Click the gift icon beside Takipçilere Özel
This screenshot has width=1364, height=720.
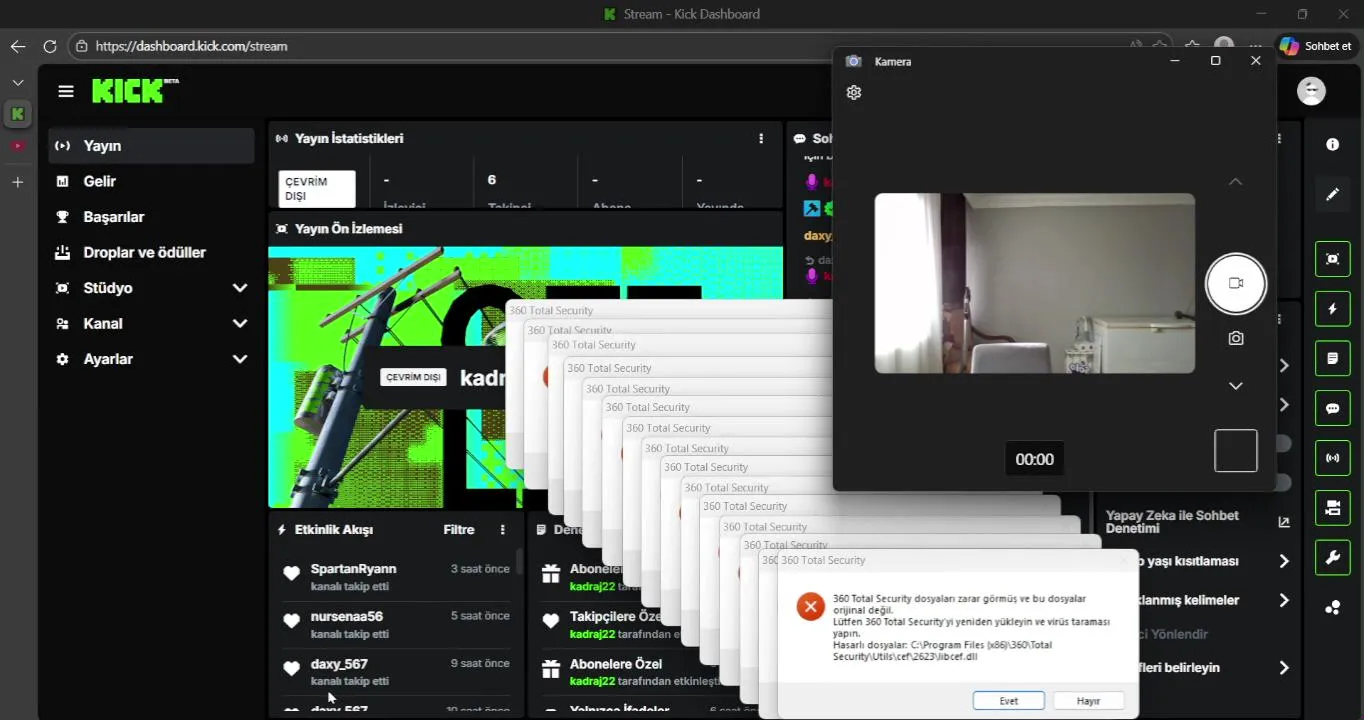[x=550, y=621]
